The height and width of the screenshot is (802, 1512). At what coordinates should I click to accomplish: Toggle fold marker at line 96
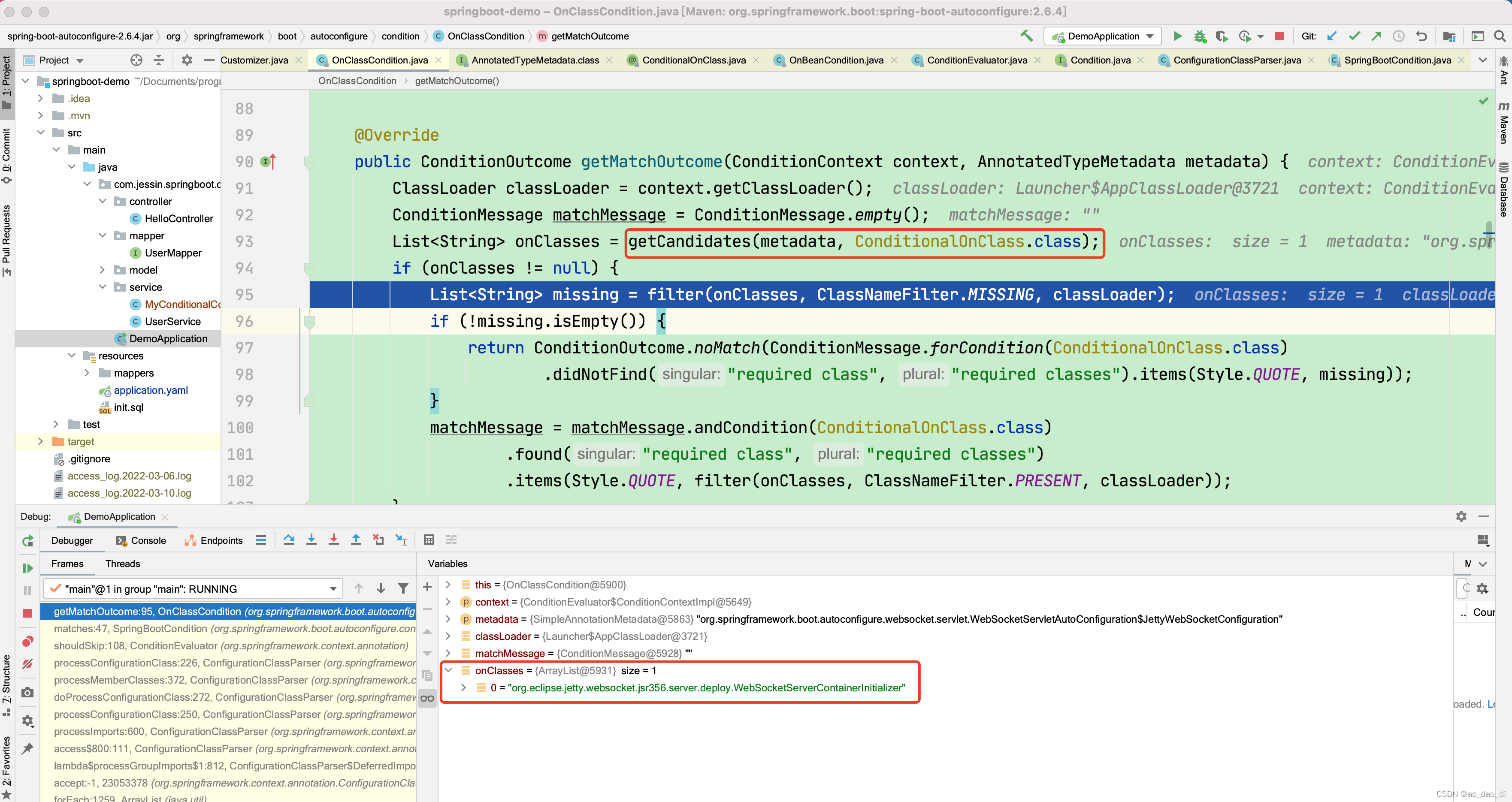coord(310,322)
